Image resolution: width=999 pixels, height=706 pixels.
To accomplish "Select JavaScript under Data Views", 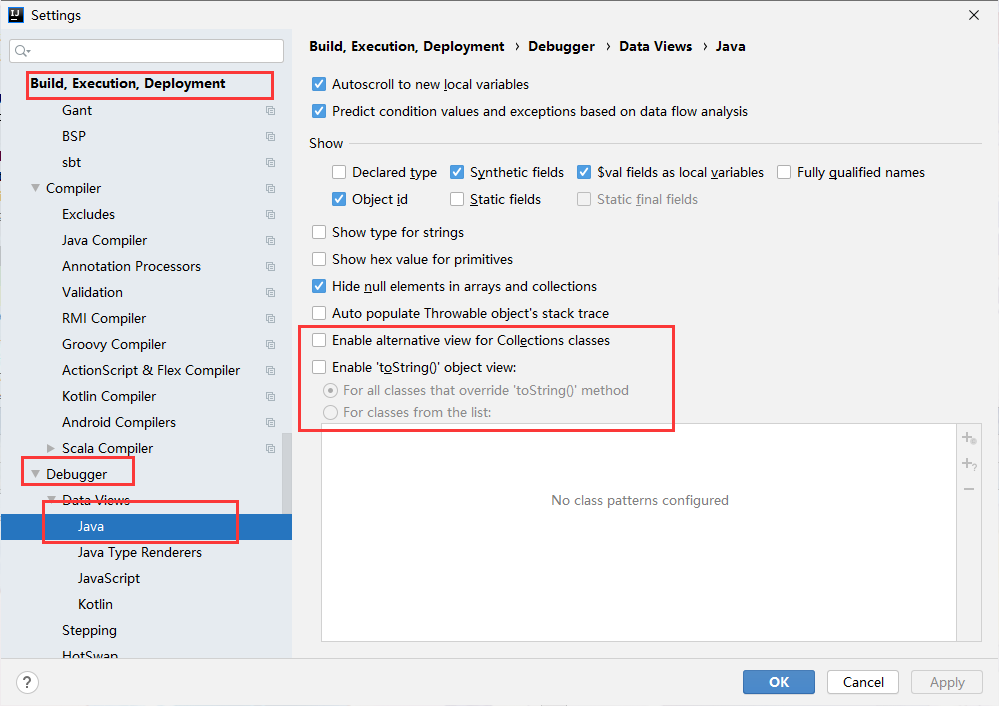I will click(x=109, y=579).
